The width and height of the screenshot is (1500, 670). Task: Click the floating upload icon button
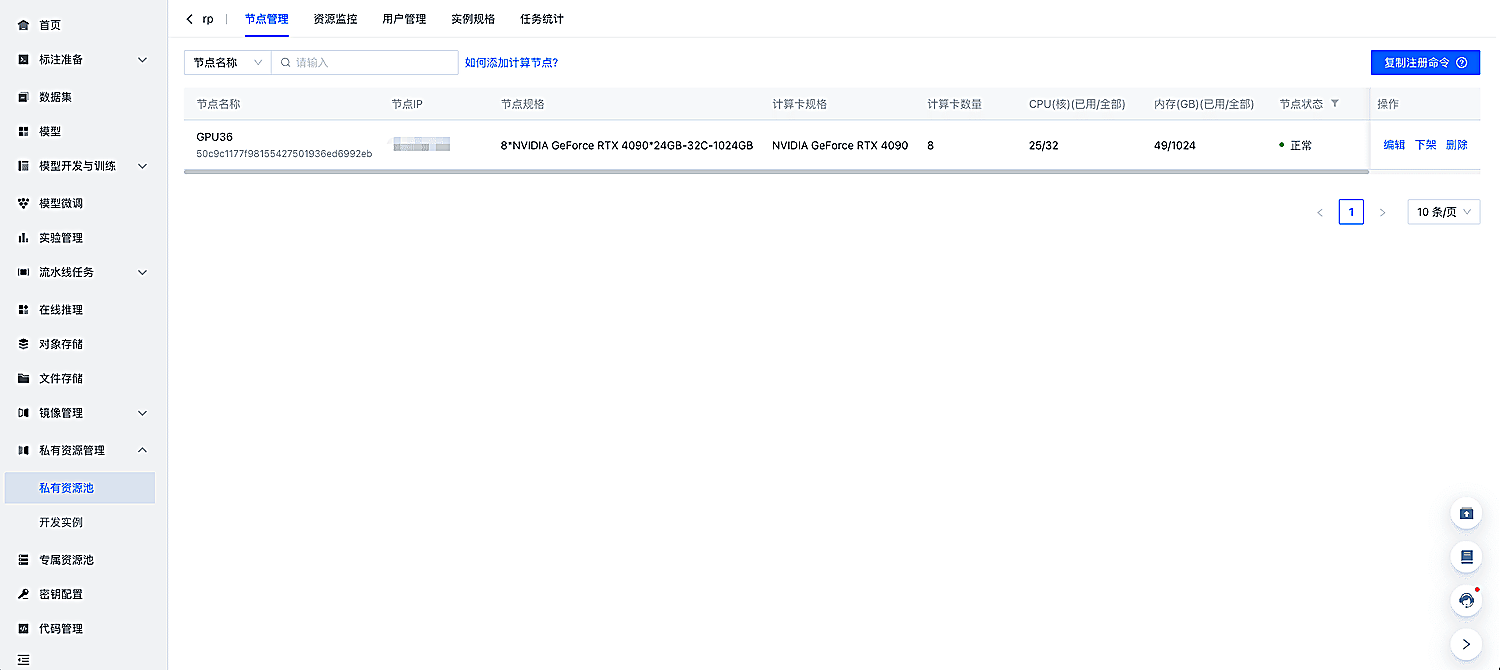coord(1466,513)
